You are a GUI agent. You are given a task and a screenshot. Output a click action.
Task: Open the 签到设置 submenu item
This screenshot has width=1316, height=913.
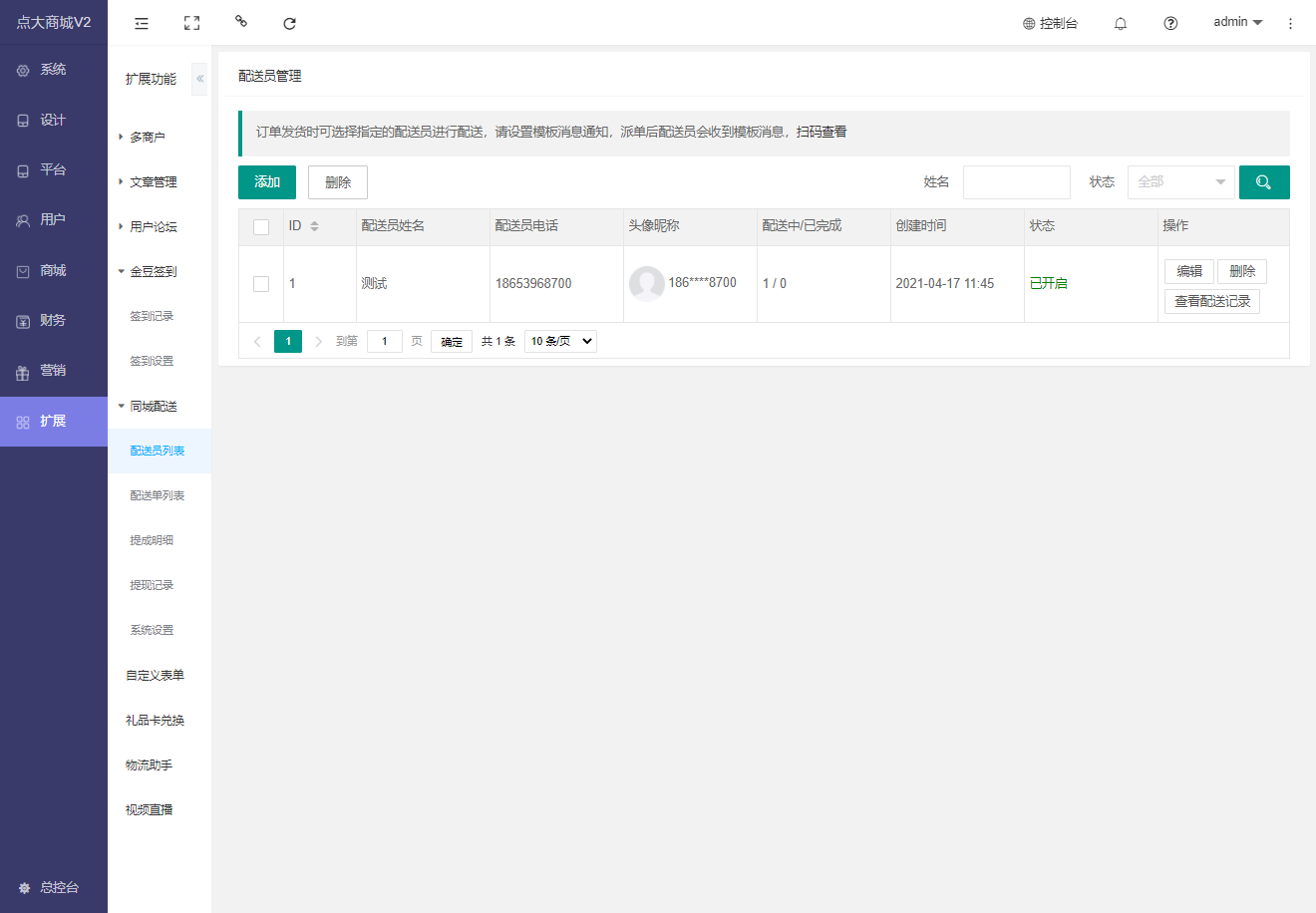point(152,361)
